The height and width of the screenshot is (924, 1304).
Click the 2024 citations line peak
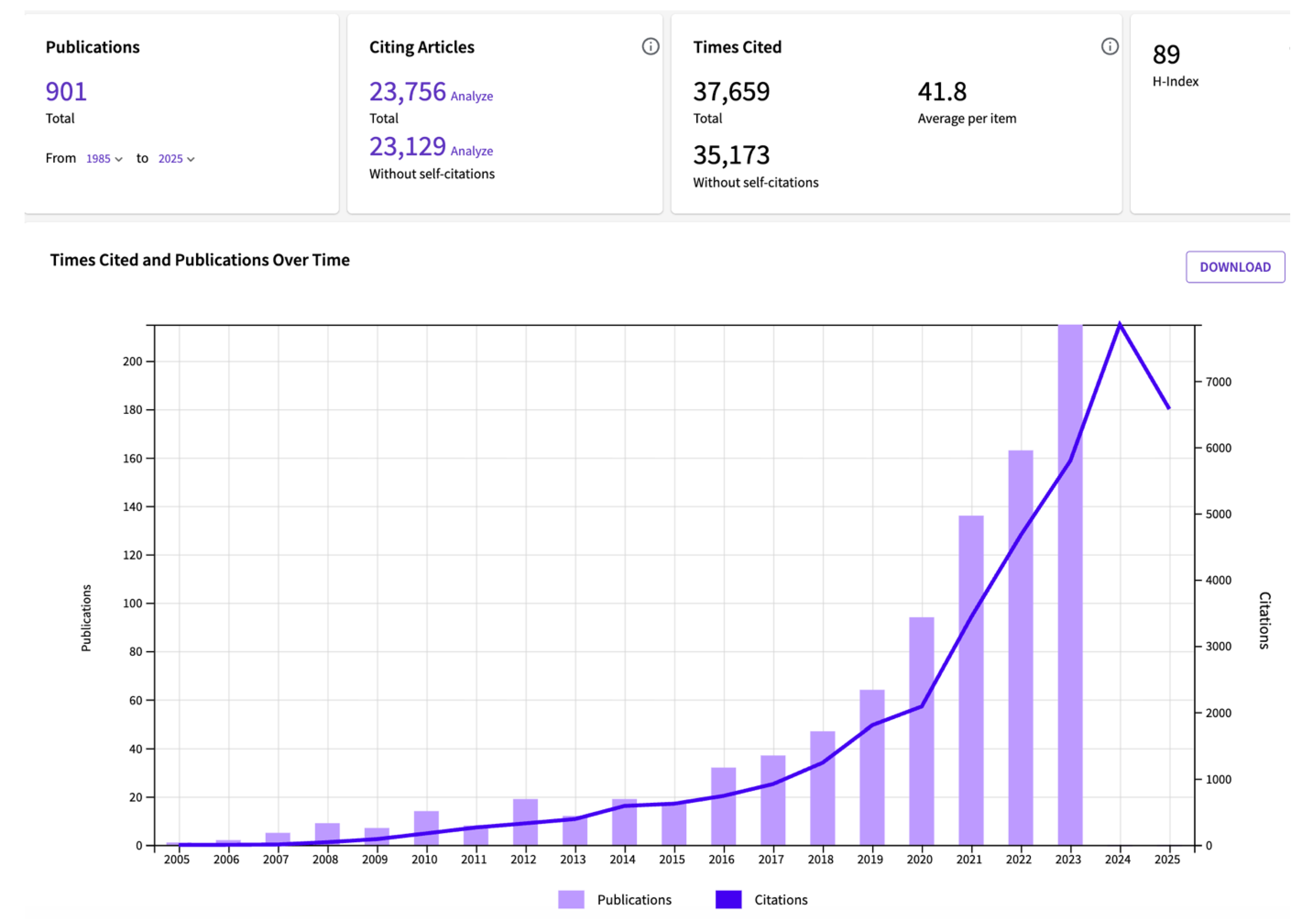[x=1120, y=324]
